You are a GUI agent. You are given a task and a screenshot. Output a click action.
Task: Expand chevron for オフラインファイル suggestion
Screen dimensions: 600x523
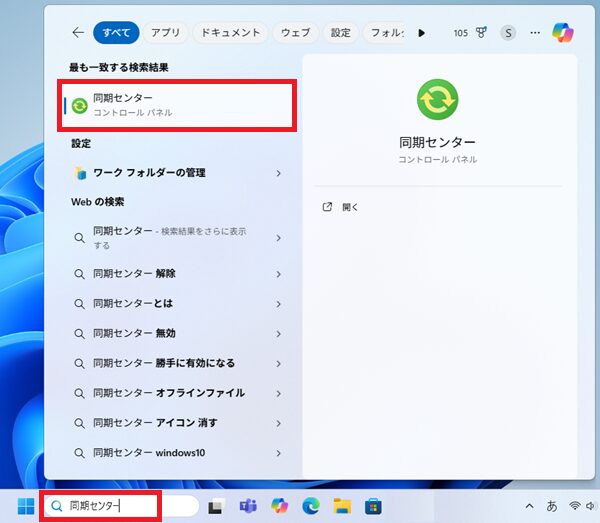[x=279, y=393]
